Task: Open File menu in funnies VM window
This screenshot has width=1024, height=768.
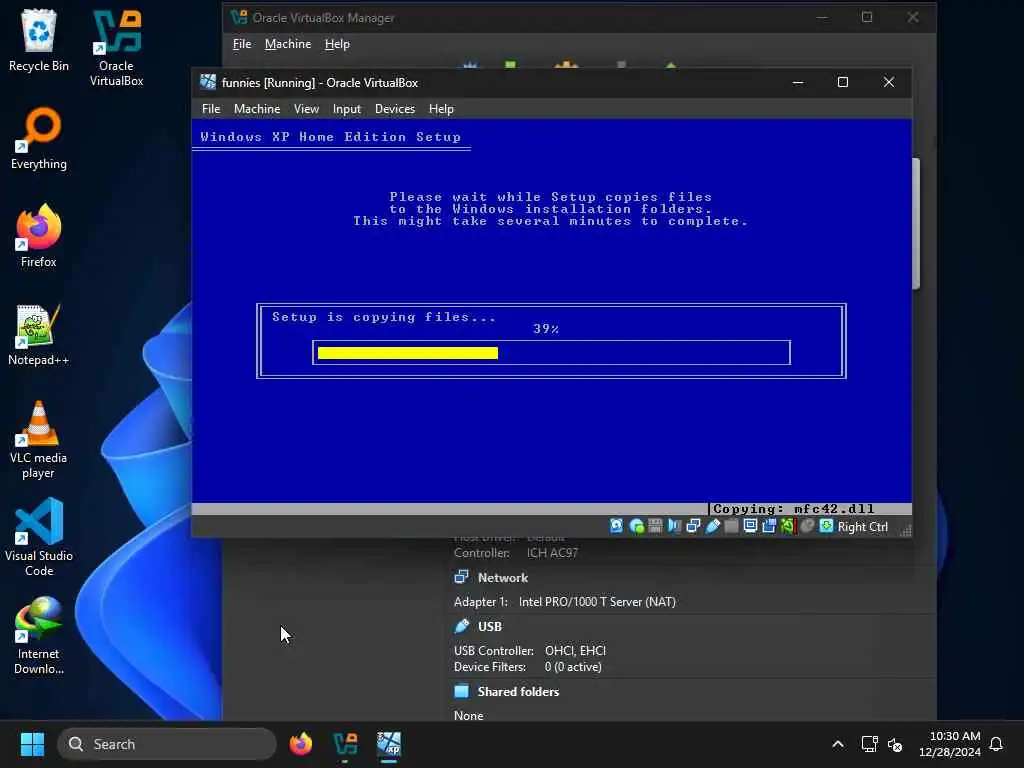Action: tap(211, 109)
